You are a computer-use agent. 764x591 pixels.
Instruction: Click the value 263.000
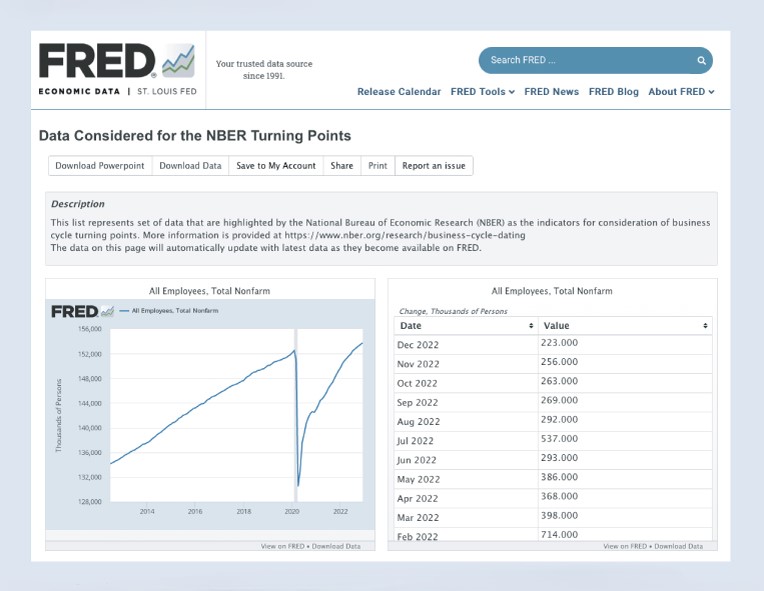coord(559,381)
